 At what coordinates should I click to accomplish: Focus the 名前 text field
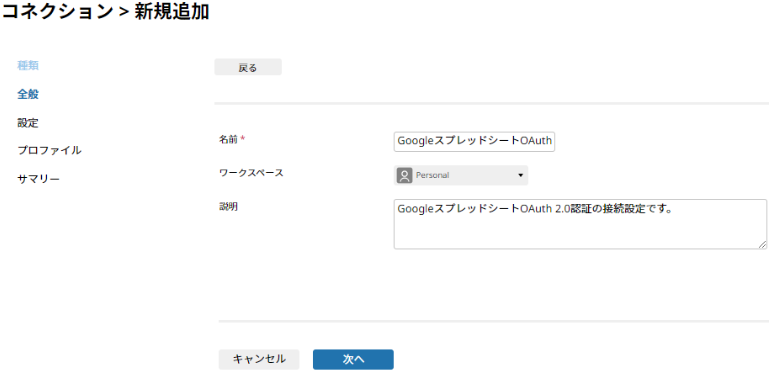click(474, 141)
